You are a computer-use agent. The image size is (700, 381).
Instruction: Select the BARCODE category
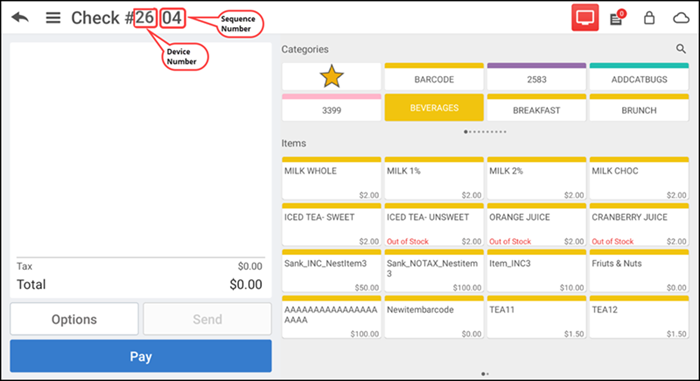[x=434, y=76]
